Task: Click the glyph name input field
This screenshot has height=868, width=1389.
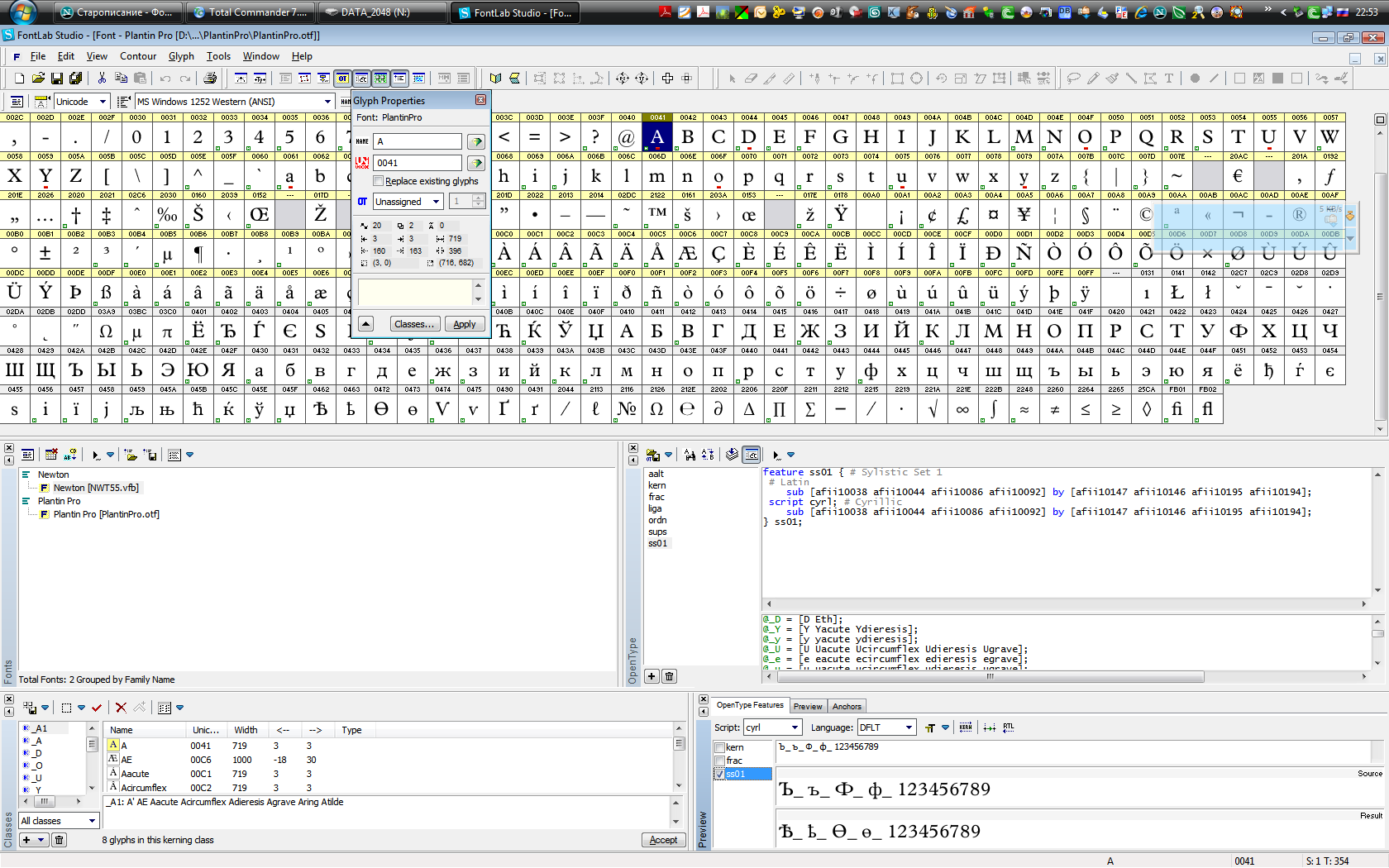Action: [x=418, y=141]
